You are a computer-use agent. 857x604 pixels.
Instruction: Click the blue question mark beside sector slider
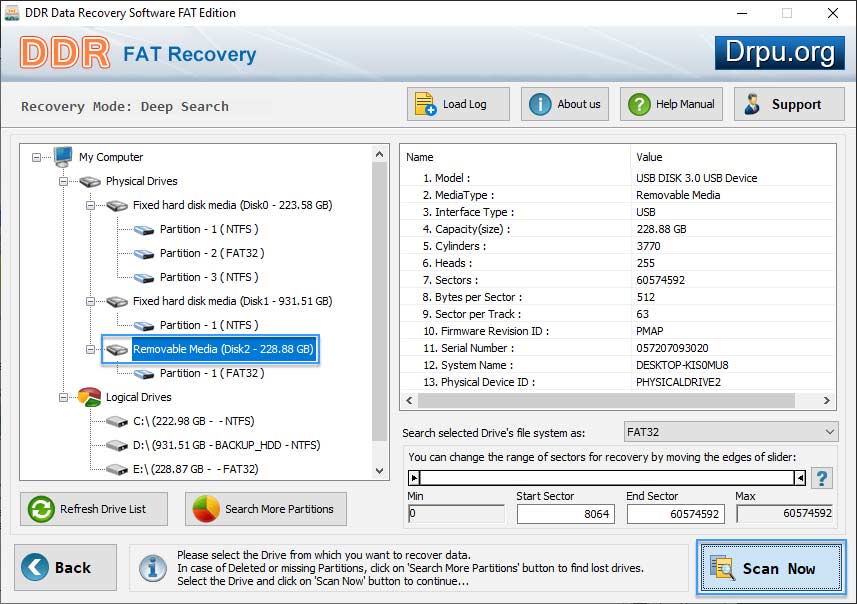point(821,478)
